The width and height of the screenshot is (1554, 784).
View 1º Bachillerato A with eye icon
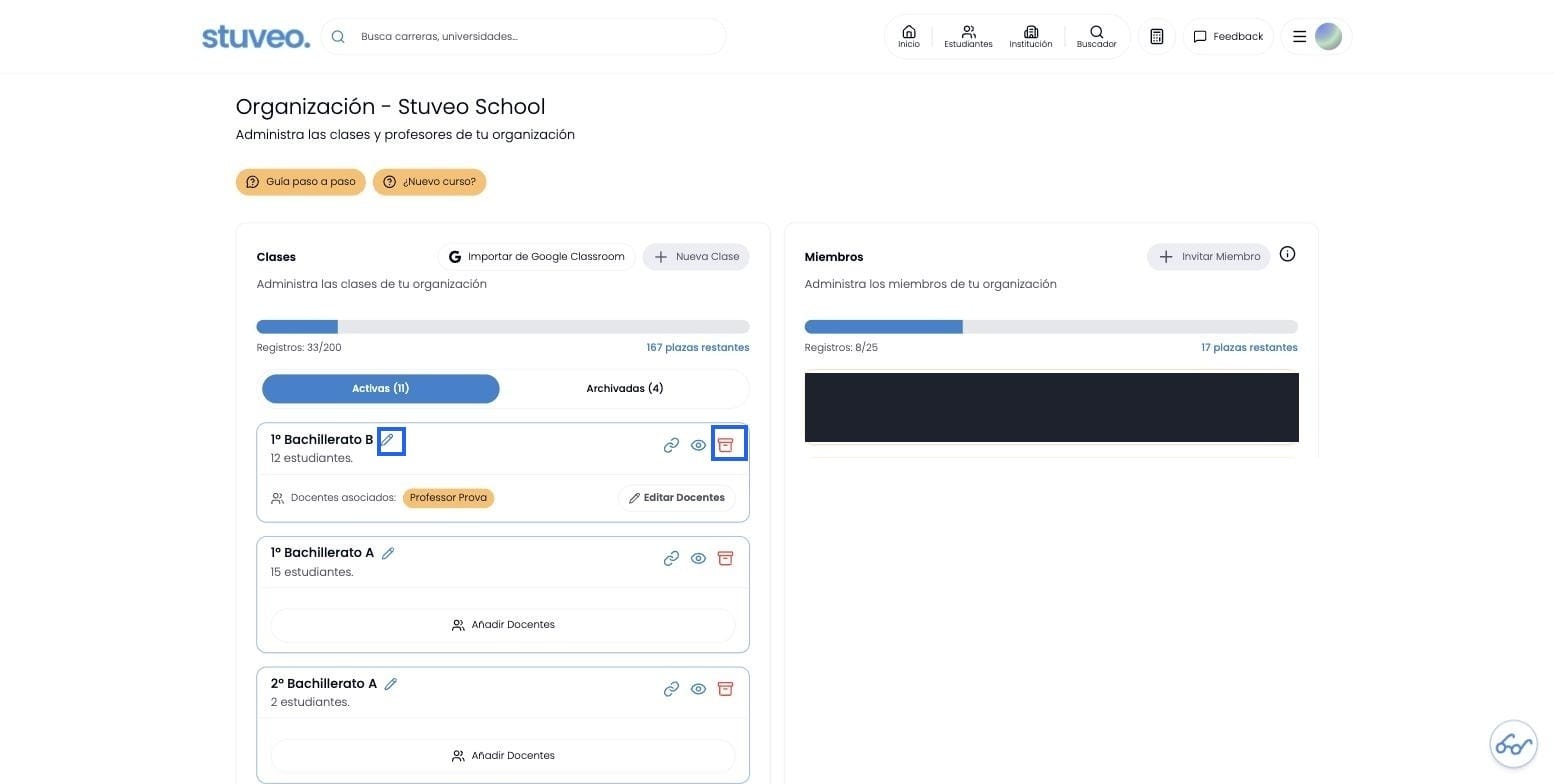pos(698,558)
